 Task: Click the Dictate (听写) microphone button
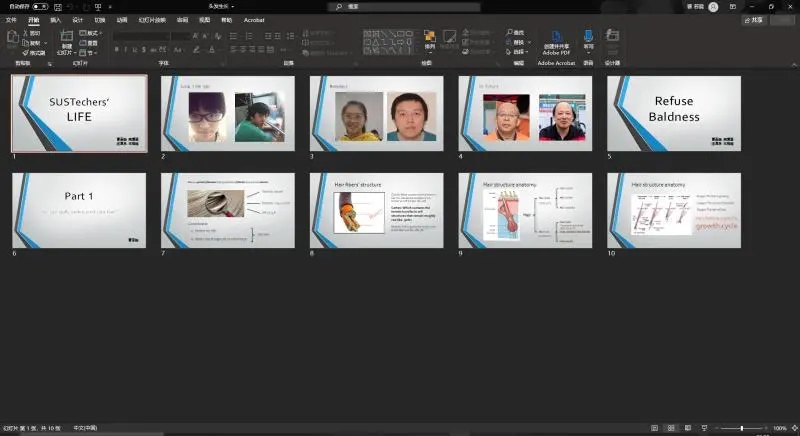[588, 40]
